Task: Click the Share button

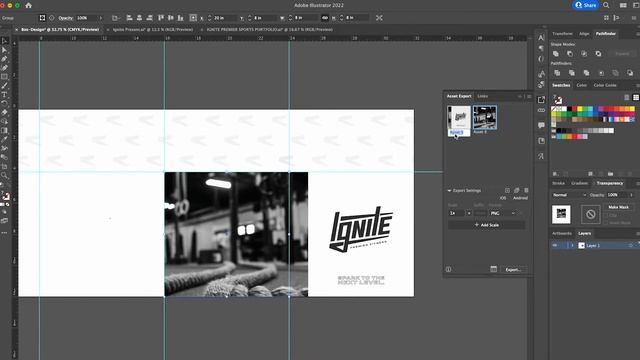Action: point(586,5)
